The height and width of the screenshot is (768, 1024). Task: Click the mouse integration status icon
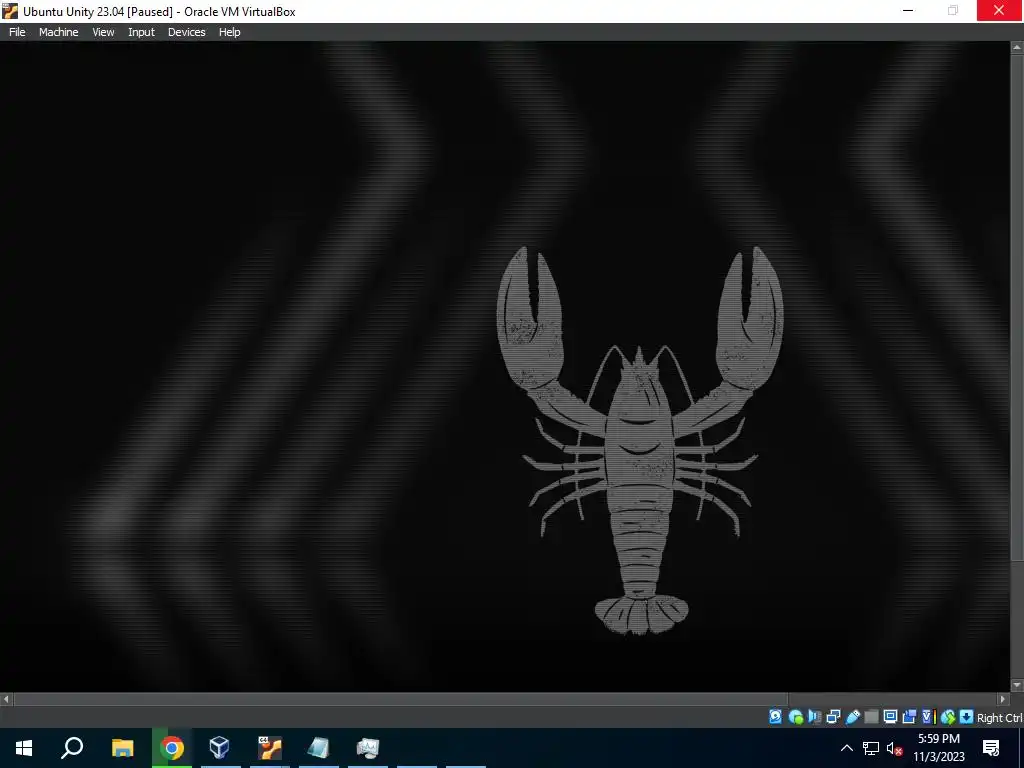pos(948,717)
